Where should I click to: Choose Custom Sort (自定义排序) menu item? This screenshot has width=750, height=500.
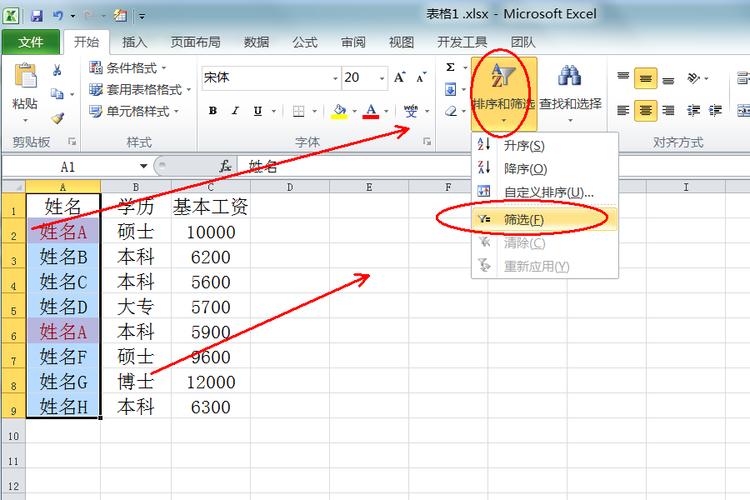point(544,192)
